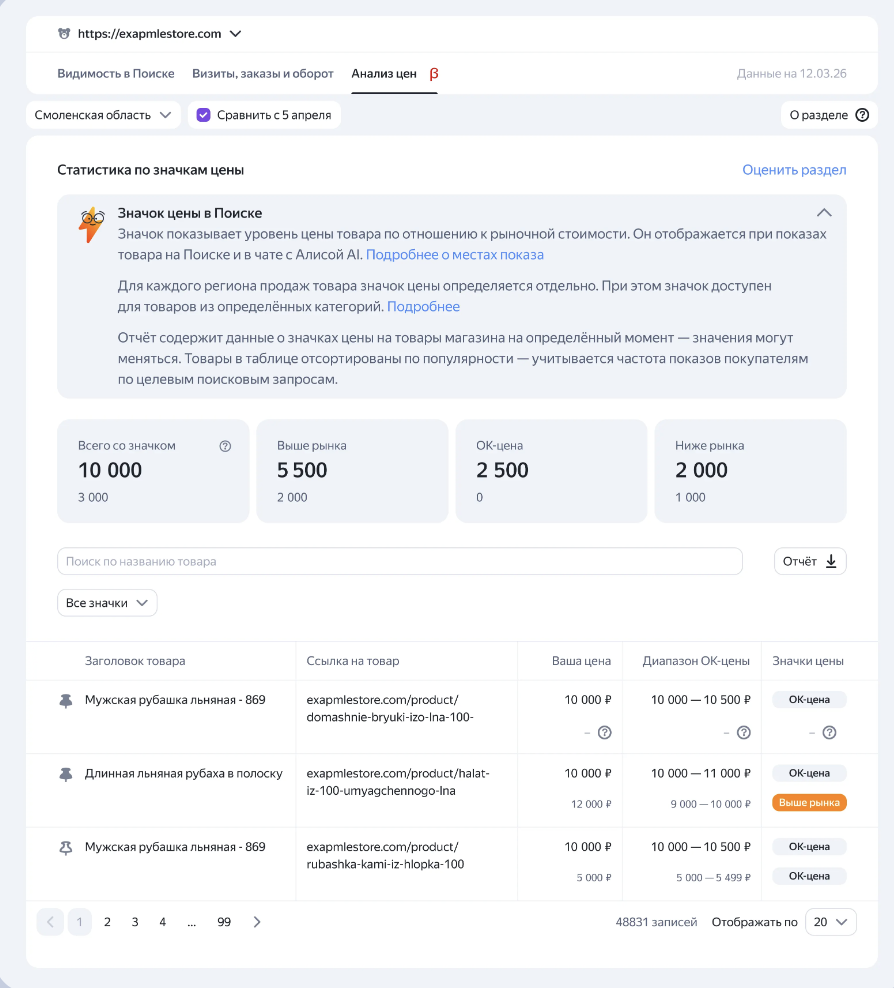Click the 'Оценить раздел' link
This screenshot has height=988, width=894.
(794, 170)
